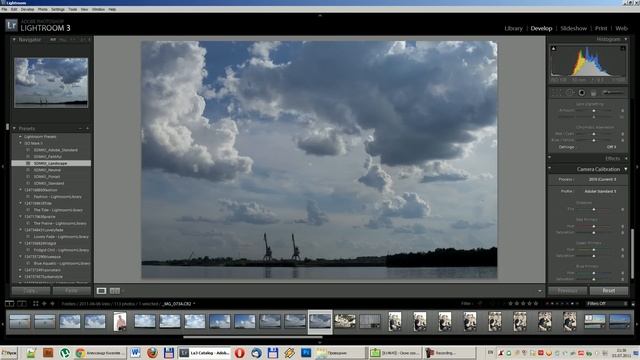Collapse the Presets panel
Viewport: 640px width, 360px height.
14,129
